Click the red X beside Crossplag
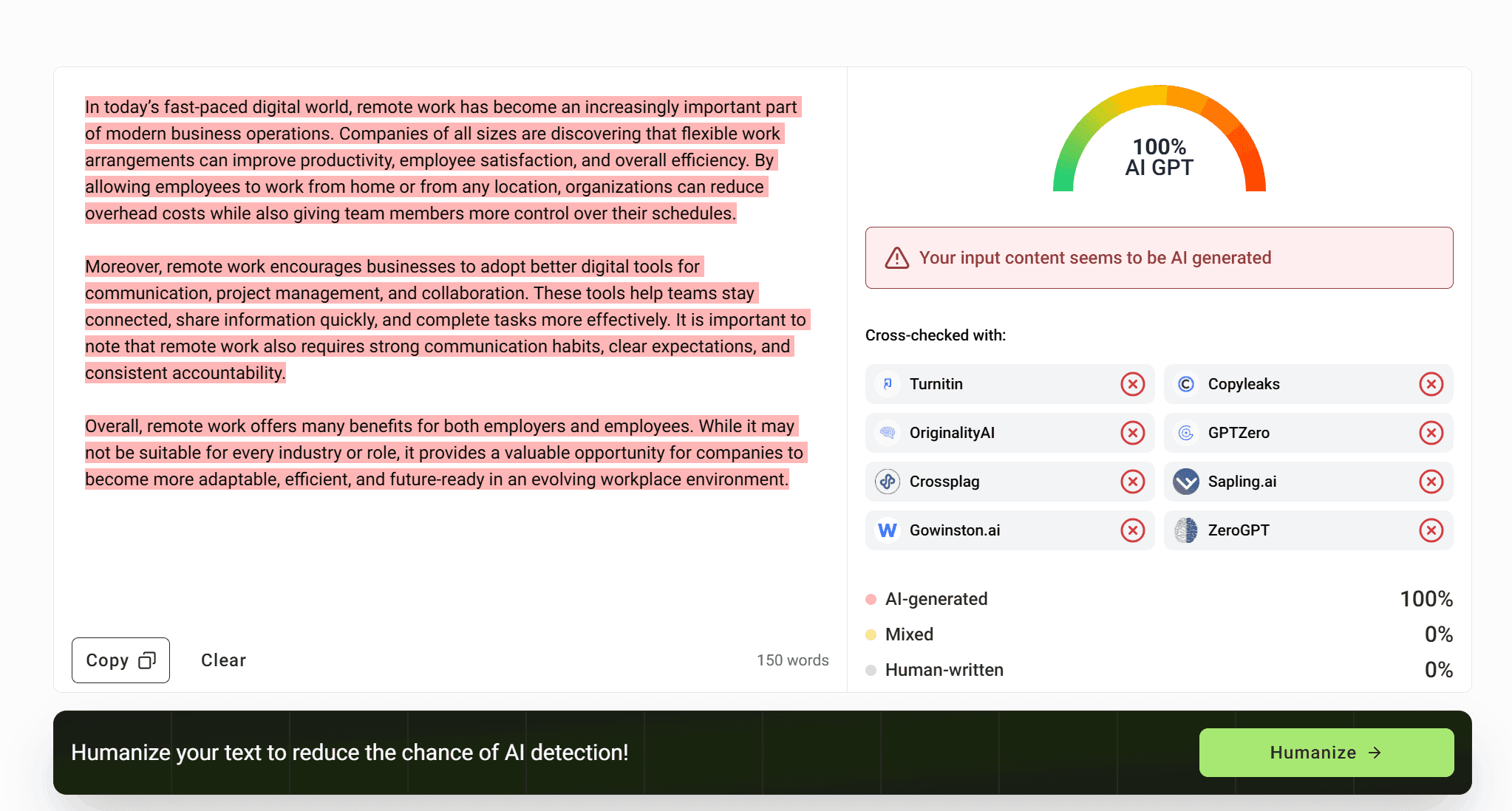This screenshot has height=811, width=1512. [x=1133, y=482]
